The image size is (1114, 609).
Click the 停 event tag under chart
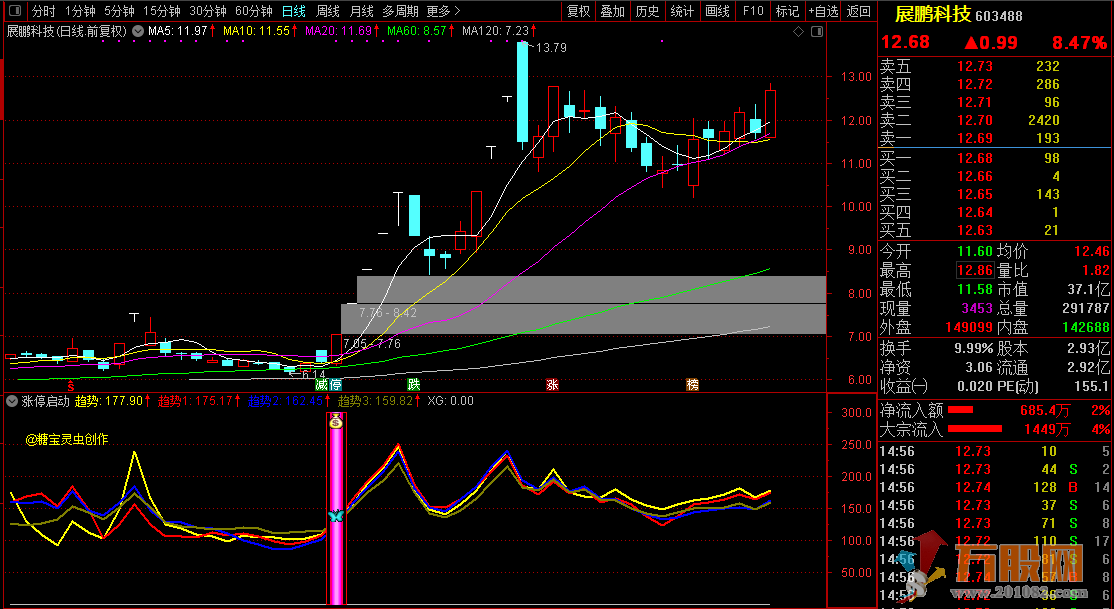pyautogui.click(x=335, y=385)
